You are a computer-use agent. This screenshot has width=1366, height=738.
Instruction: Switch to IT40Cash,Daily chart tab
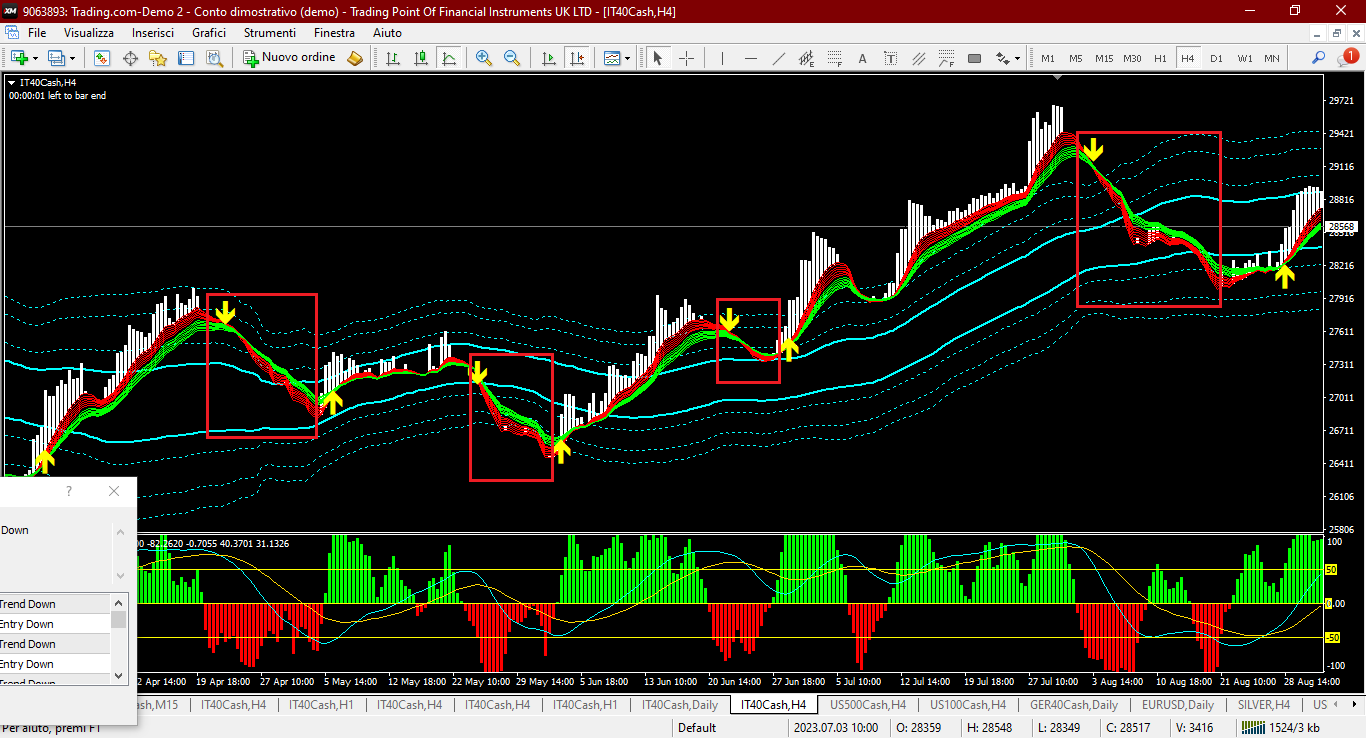679,705
